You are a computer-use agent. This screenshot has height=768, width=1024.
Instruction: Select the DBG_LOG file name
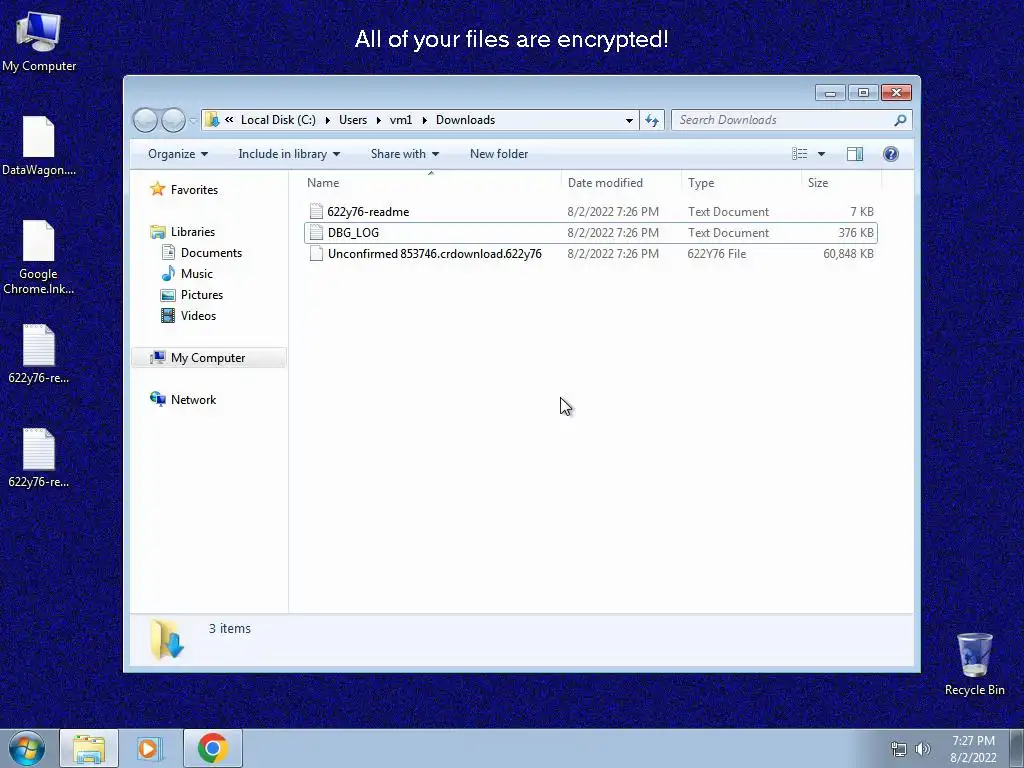pyautogui.click(x=353, y=232)
